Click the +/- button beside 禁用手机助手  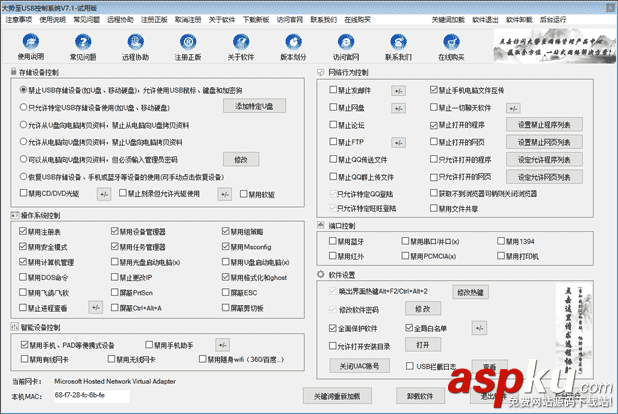click(223, 345)
